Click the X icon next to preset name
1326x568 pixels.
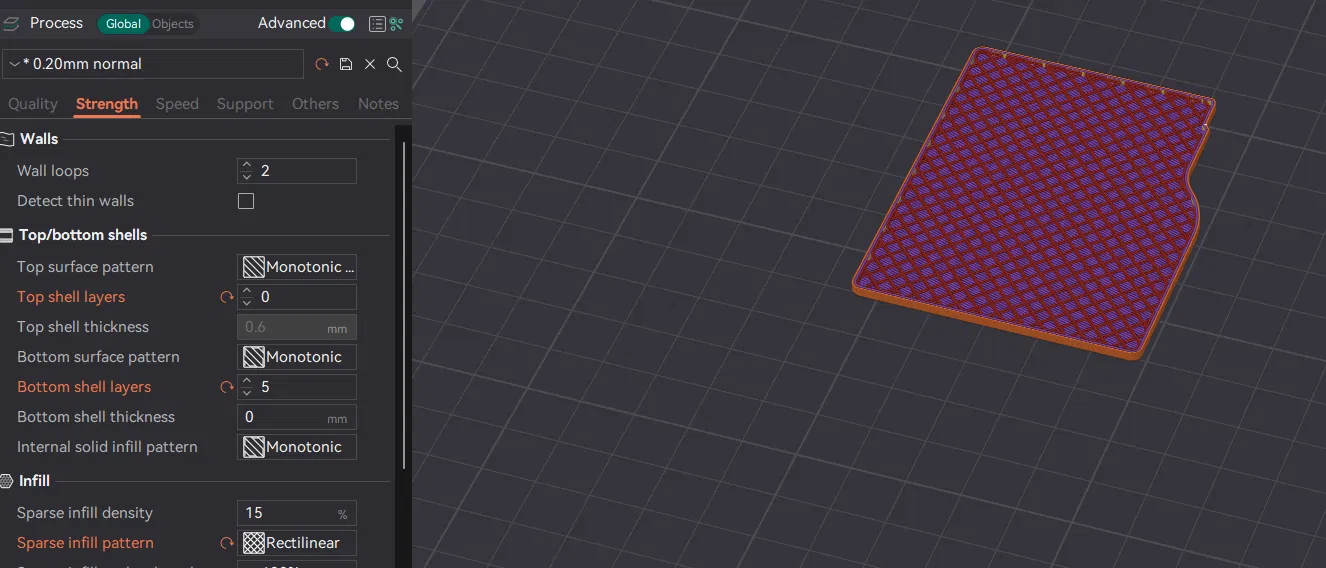pyautogui.click(x=370, y=64)
